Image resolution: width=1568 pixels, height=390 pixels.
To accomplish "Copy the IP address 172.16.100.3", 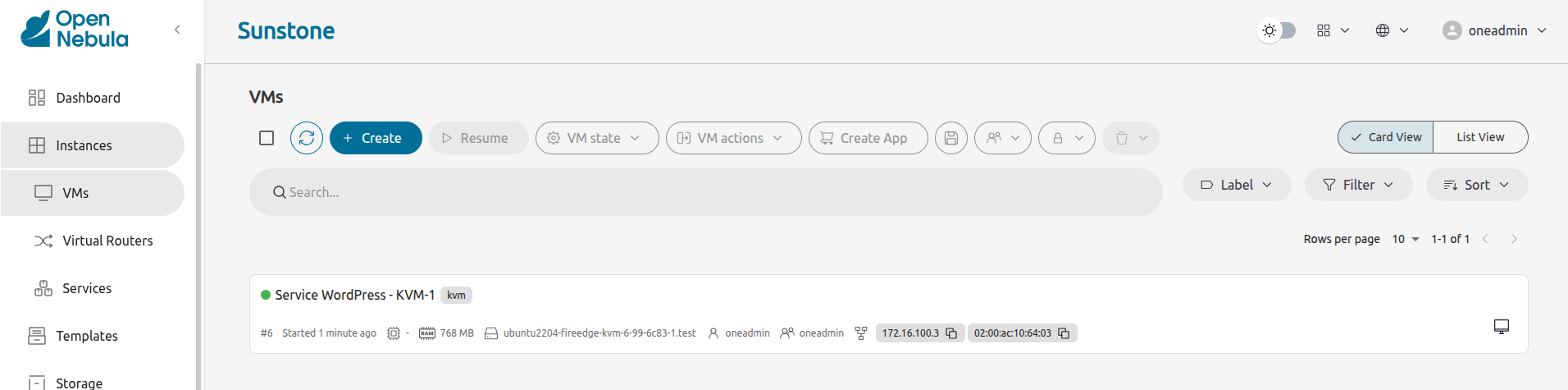I will pyautogui.click(x=951, y=333).
